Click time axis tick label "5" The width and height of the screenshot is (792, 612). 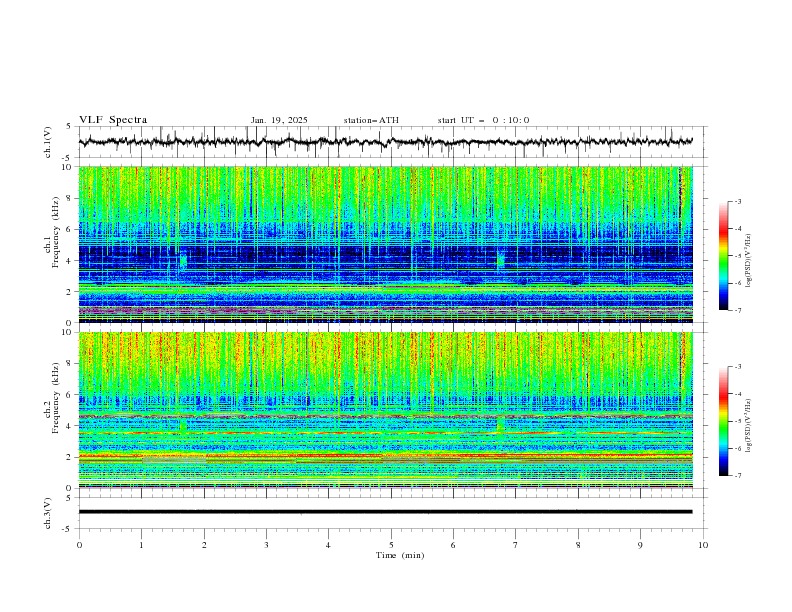click(x=391, y=545)
